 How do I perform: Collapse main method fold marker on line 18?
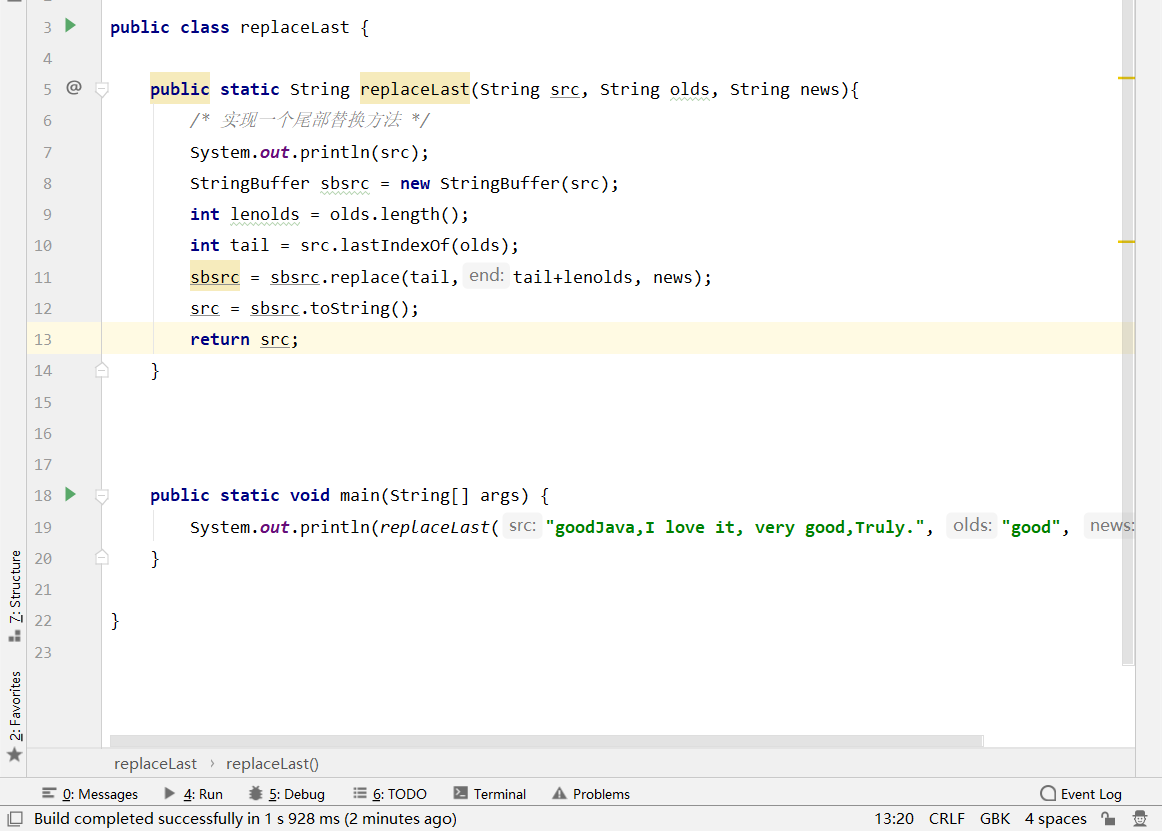pyautogui.click(x=102, y=496)
